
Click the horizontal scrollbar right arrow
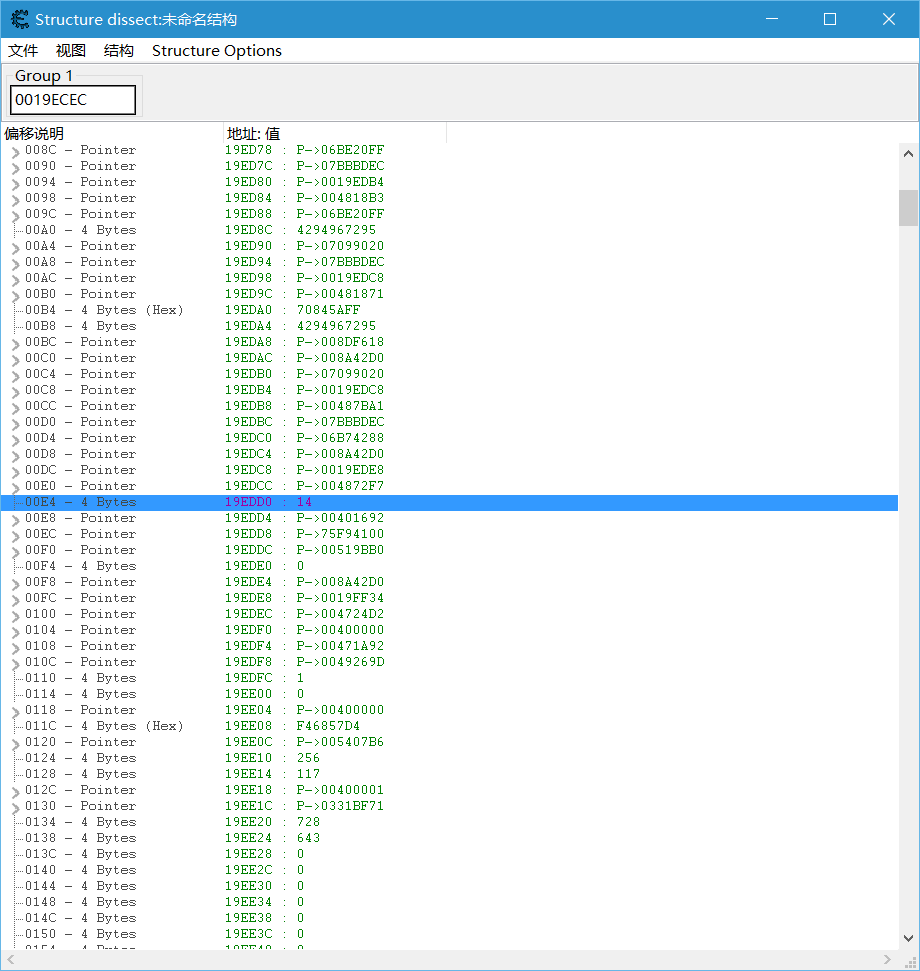888,960
